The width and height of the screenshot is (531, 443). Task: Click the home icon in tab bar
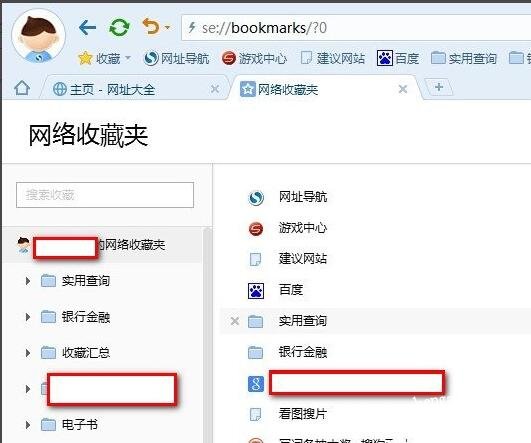22,89
